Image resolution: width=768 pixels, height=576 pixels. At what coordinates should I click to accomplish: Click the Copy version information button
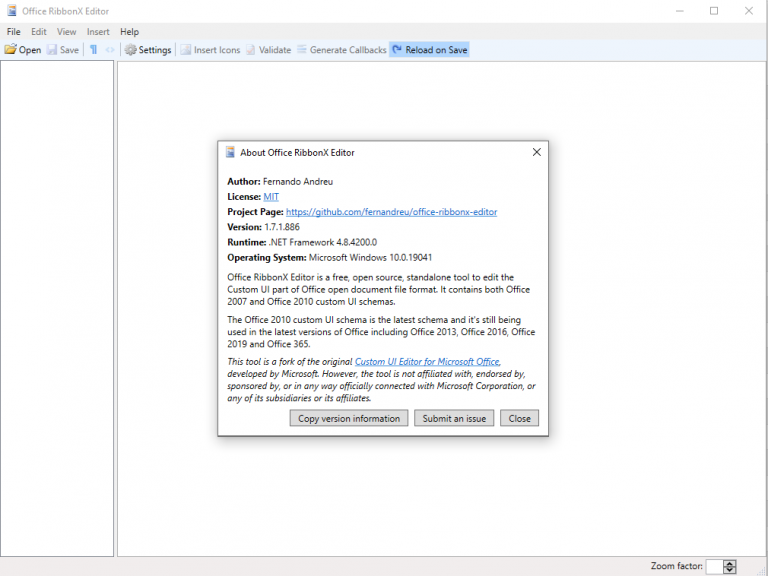349,418
